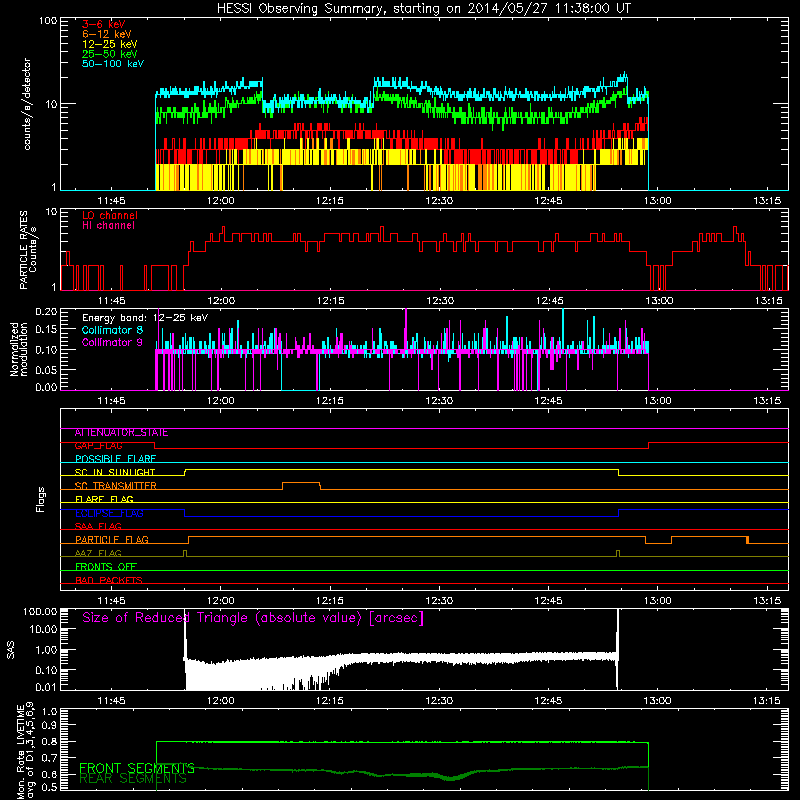Click the vertical Flags axis label
The image size is (800, 800).
coord(40,499)
